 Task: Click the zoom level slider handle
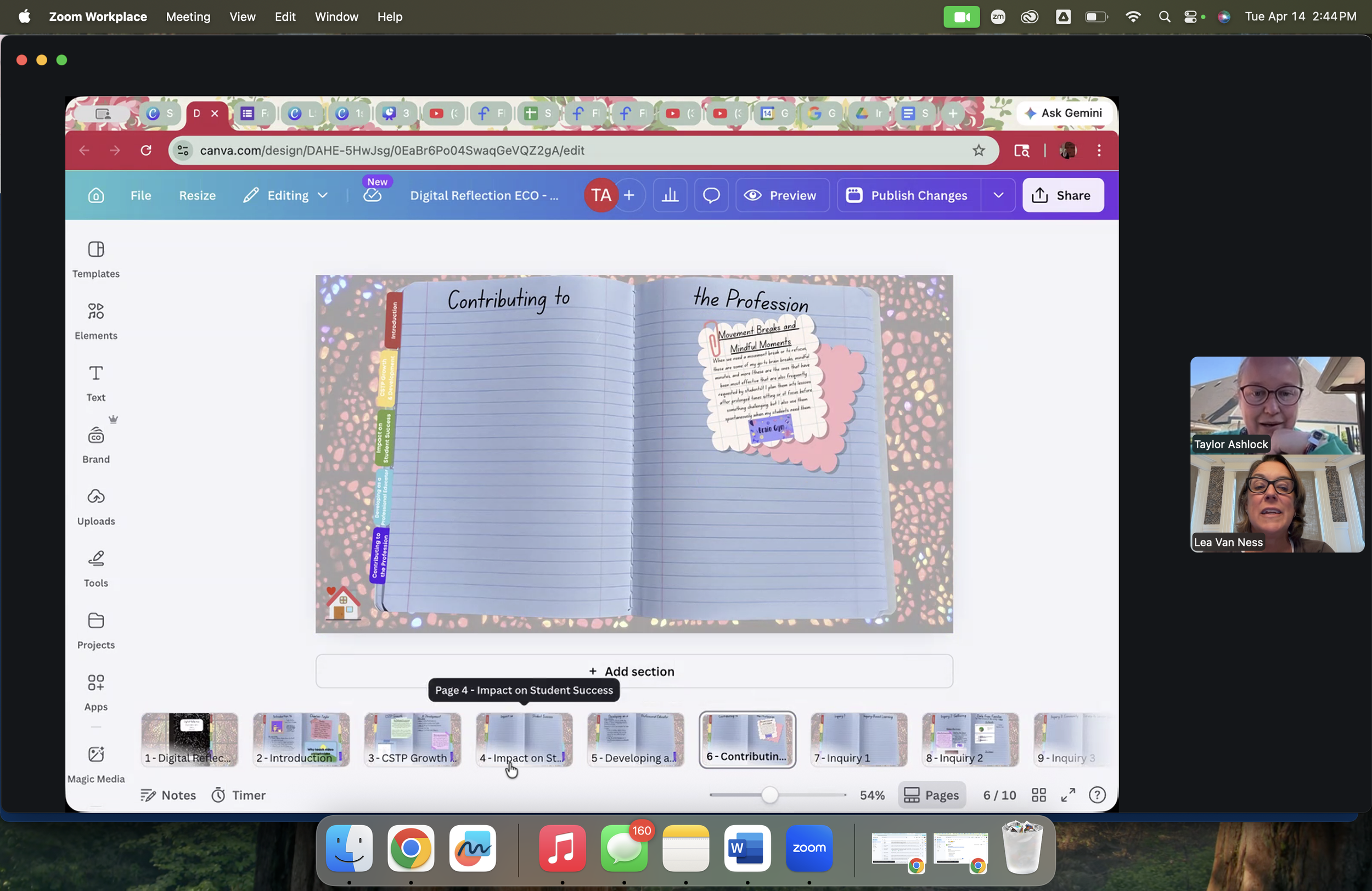(x=769, y=795)
